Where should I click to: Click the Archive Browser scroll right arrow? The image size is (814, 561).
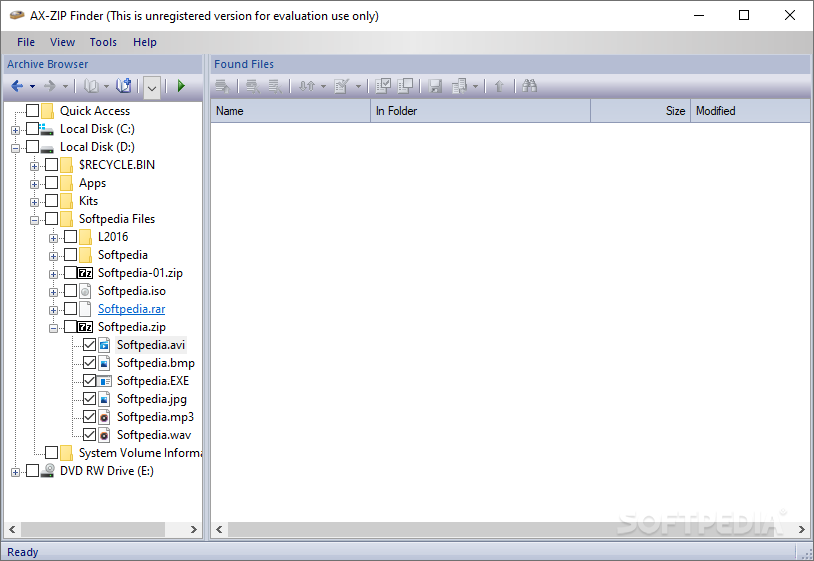tap(194, 529)
